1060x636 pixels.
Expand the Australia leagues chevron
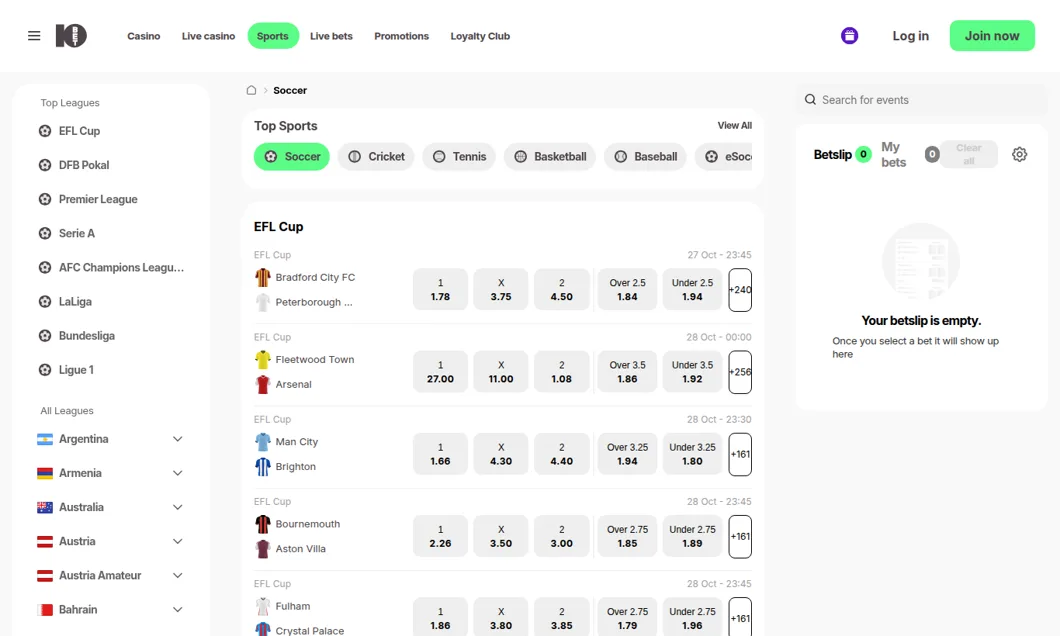coord(178,508)
